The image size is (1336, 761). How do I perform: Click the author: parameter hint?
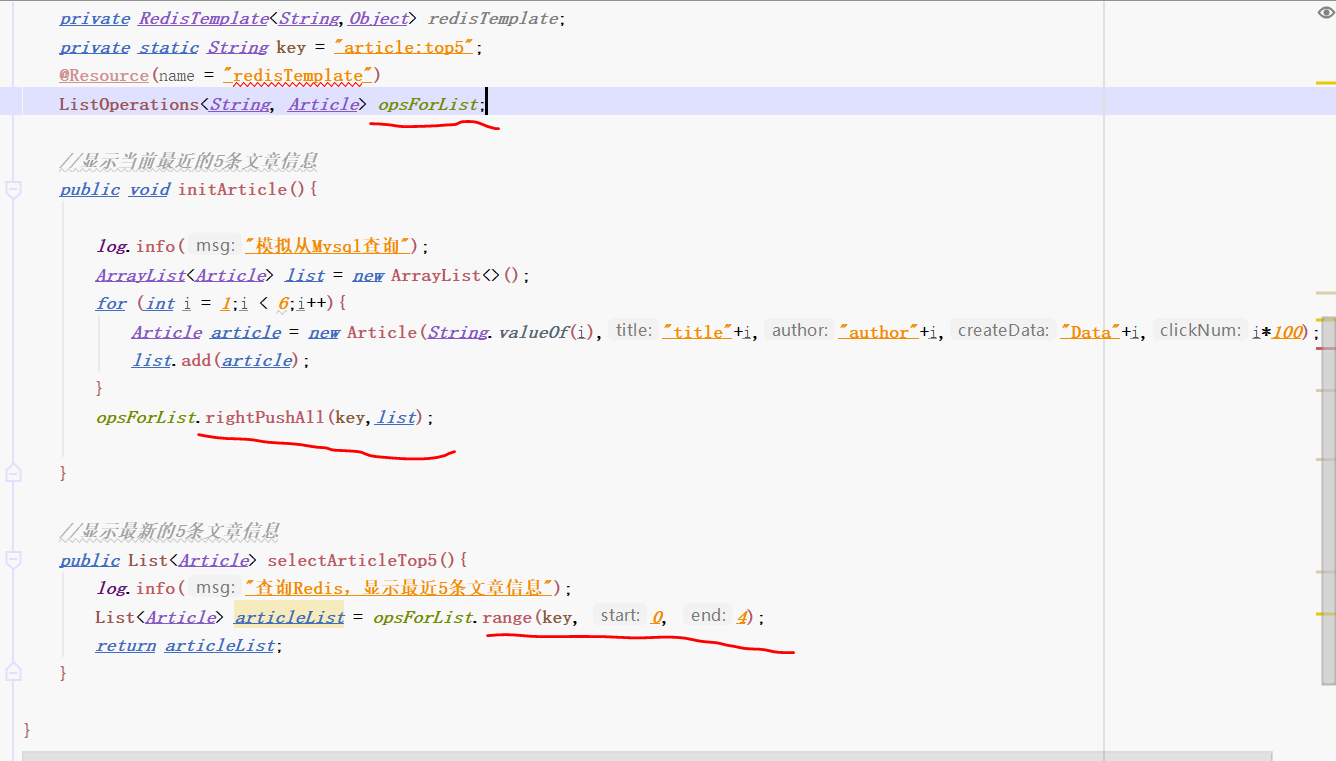(799, 331)
